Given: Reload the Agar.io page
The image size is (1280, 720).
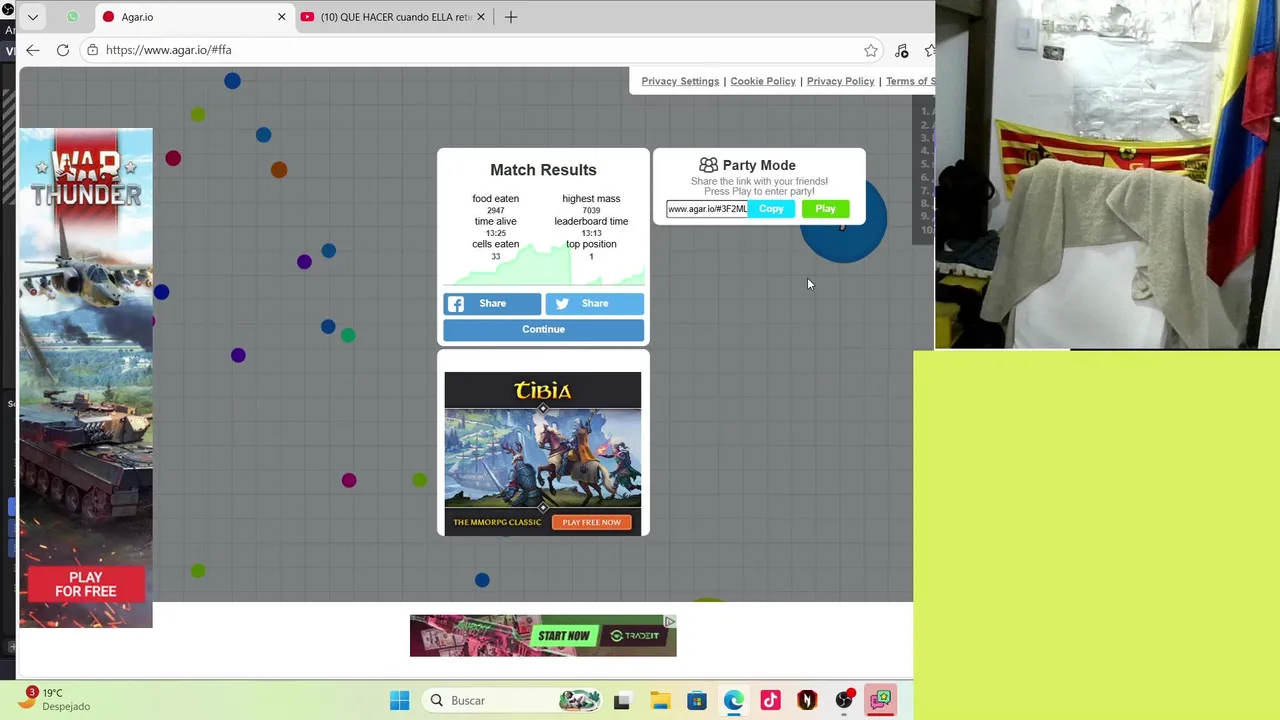Looking at the screenshot, I should coord(63,50).
